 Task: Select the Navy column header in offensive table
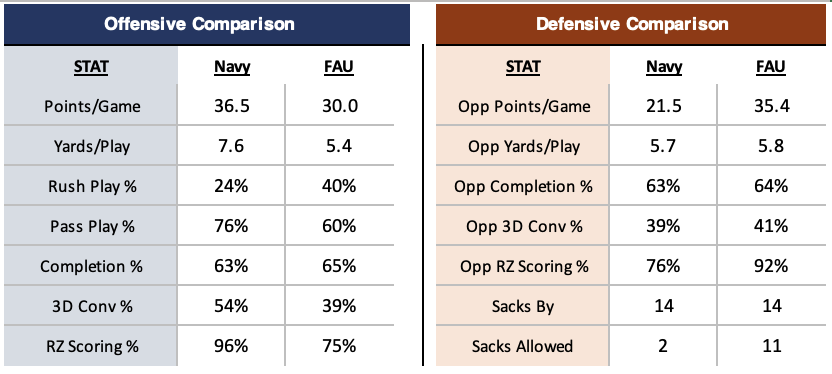point(231,67)
